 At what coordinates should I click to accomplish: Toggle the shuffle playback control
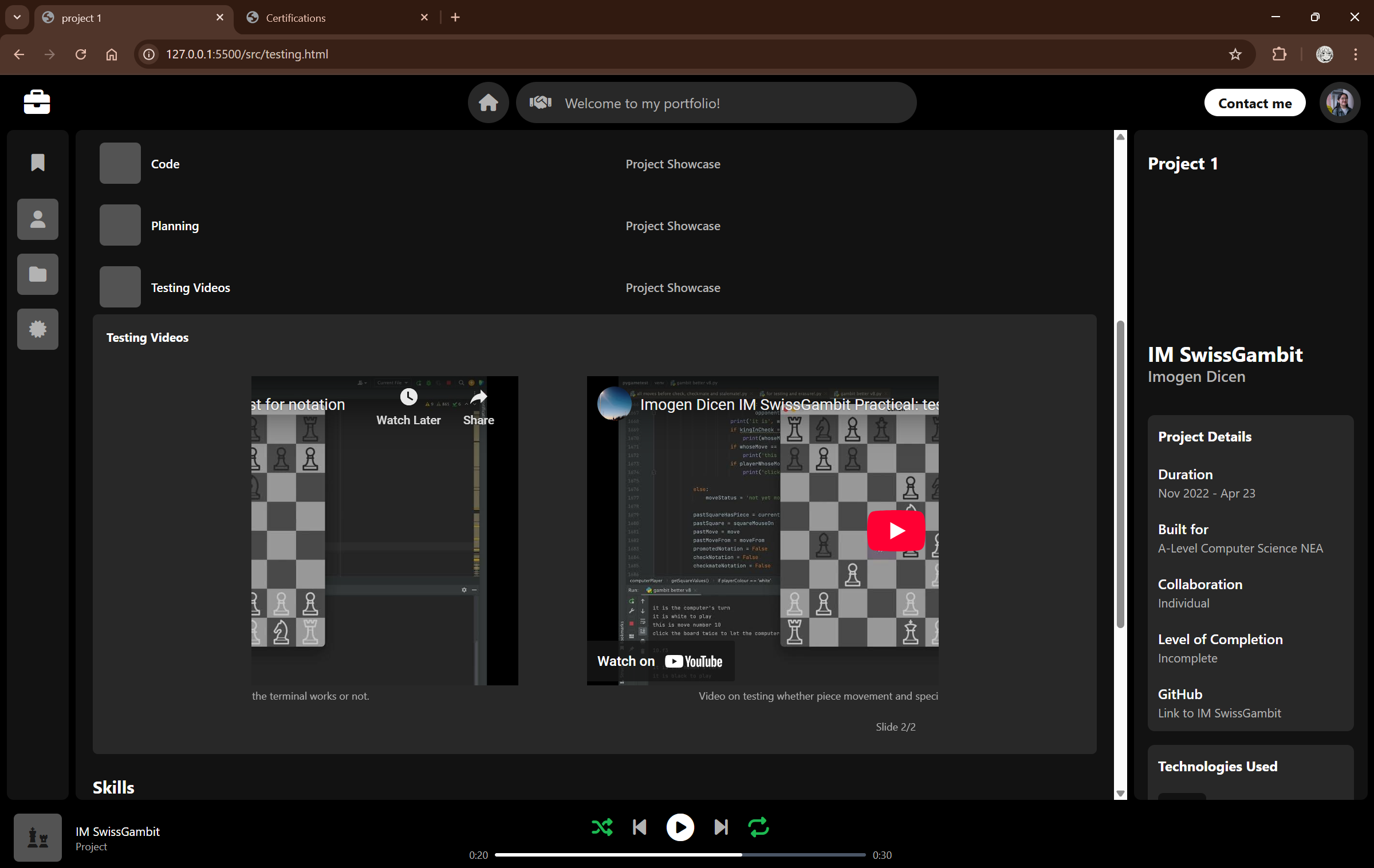click(x=602, y=827)
